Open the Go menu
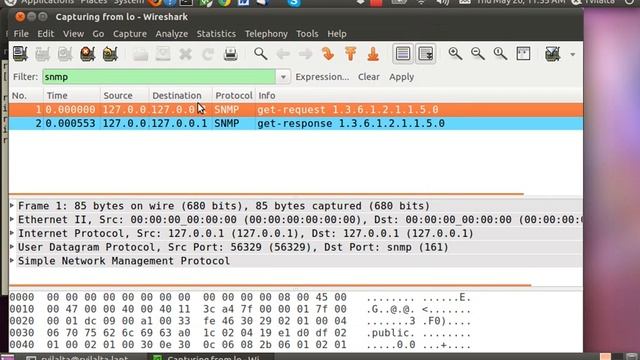 98,34
